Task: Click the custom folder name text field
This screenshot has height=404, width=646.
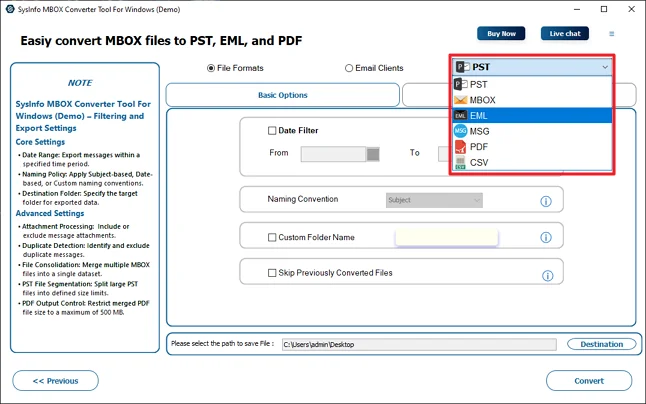Action: point(447,237)
